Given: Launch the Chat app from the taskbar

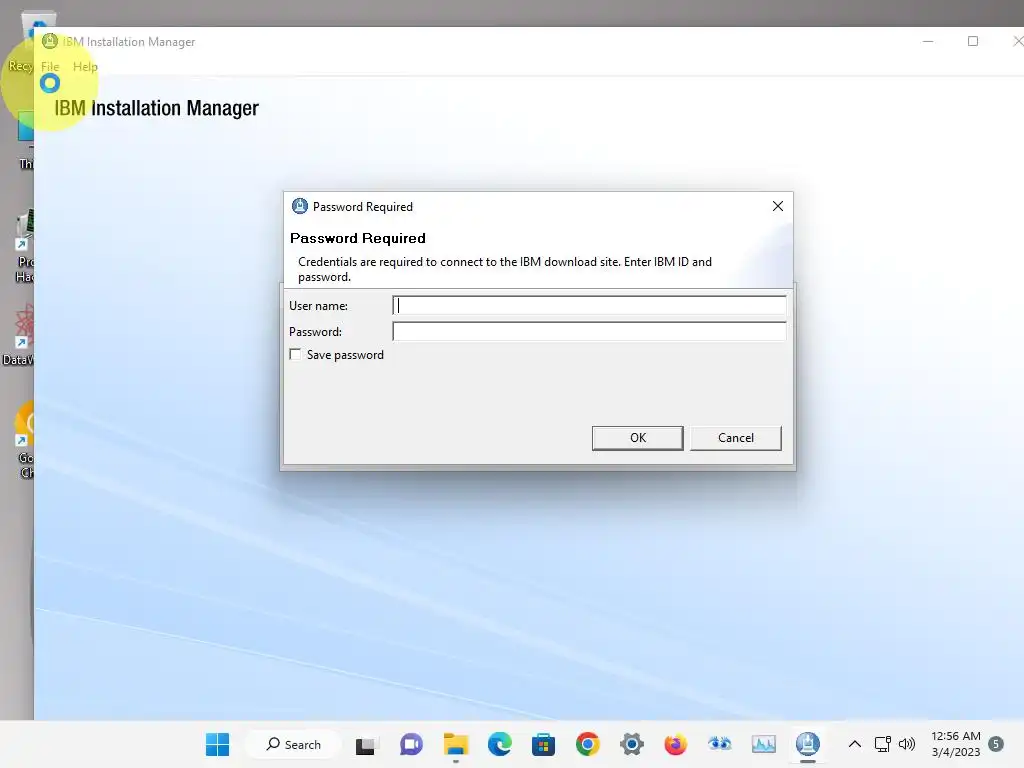Looking at the screenshot, I should [411, 744].
